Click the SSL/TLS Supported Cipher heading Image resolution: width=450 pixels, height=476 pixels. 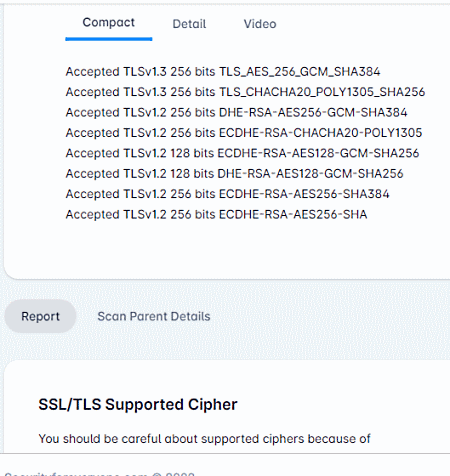point(138,404)
